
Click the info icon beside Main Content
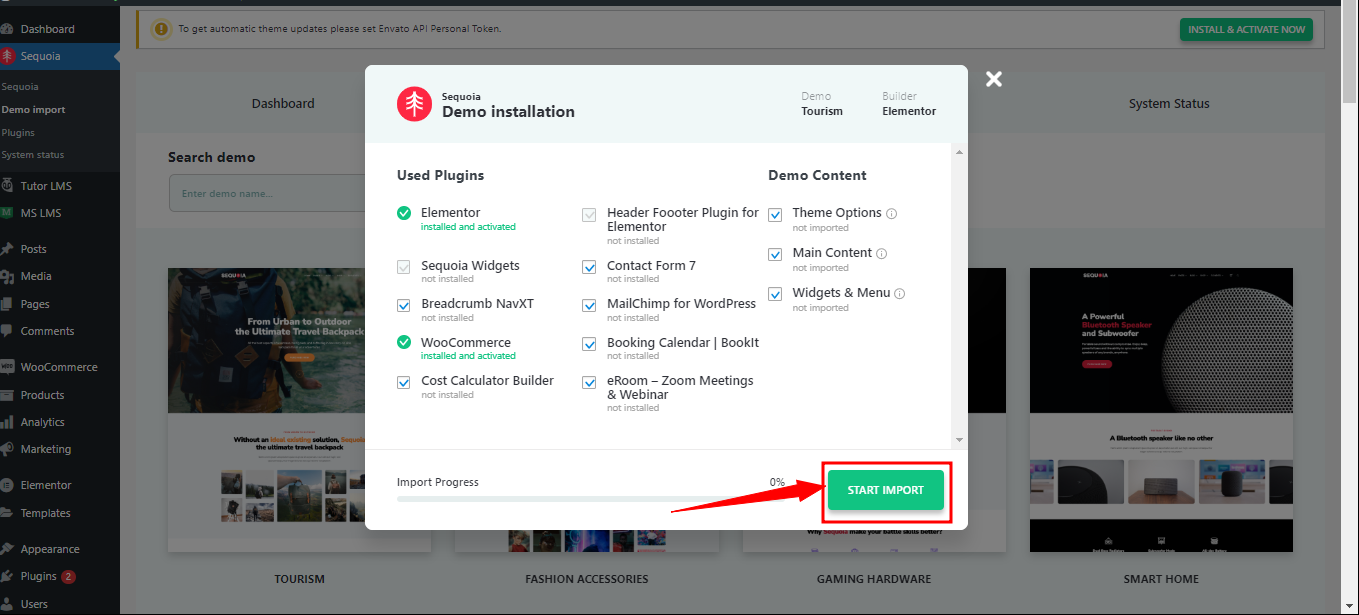[882, 253]
